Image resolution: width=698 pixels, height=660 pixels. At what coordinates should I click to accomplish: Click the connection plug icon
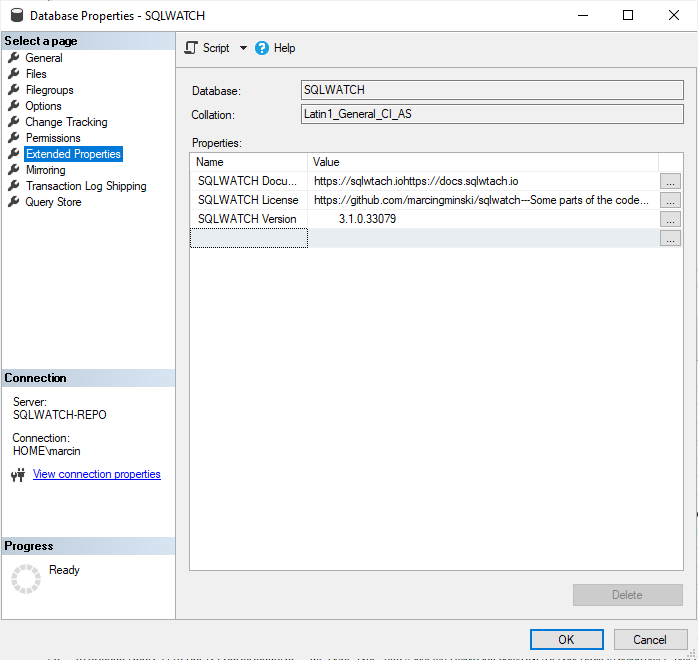tap(18, 475)
